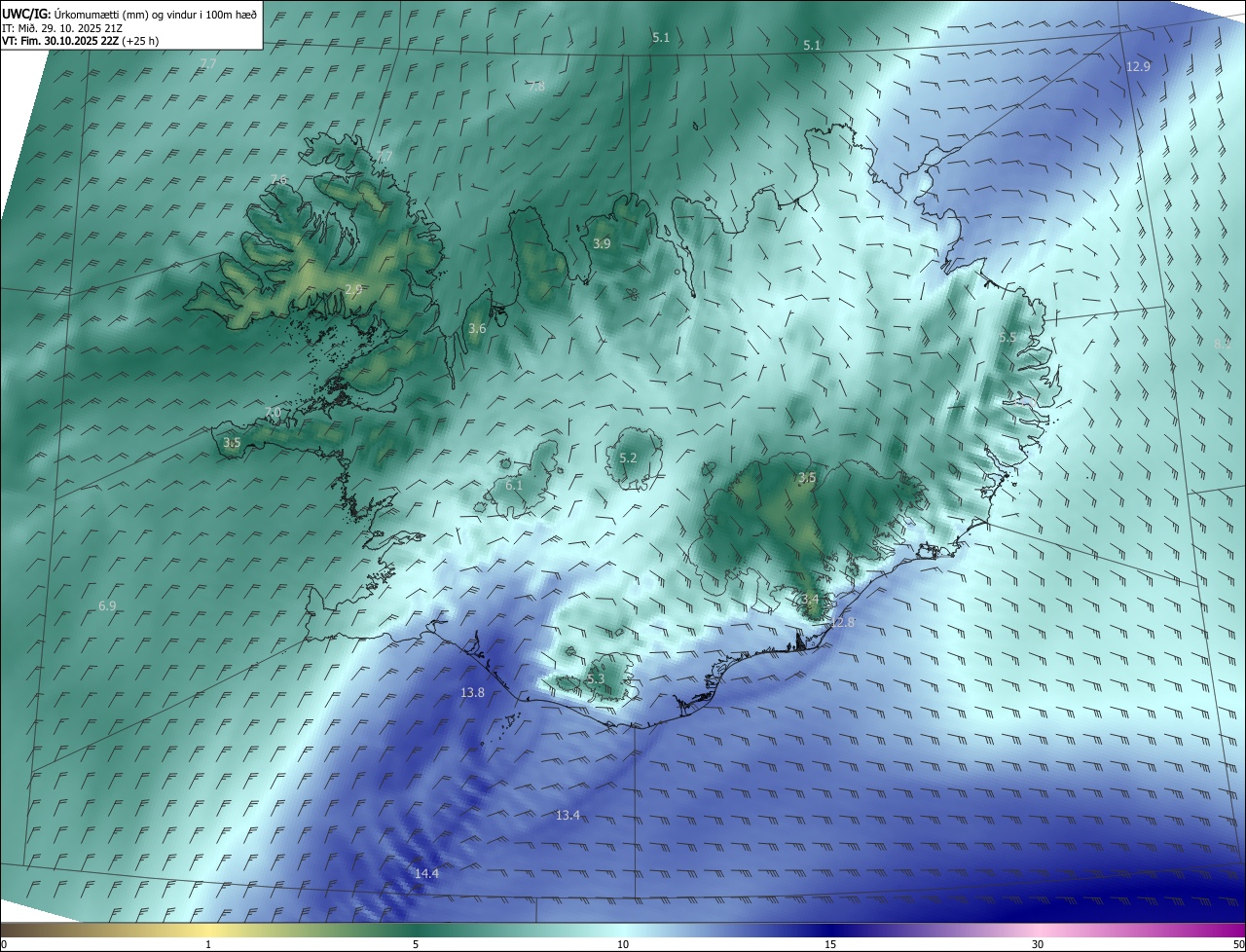Click the color scale tick labeled 0
This screenshot has width=1246, height=952.
click(x=4, y=944)
